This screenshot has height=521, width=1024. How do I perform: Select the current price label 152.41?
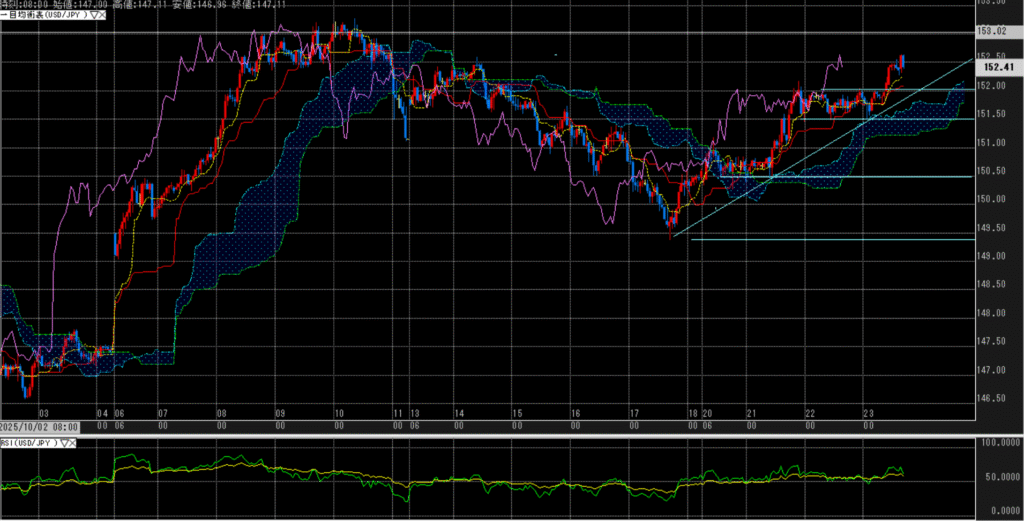[x=994, y=67]
